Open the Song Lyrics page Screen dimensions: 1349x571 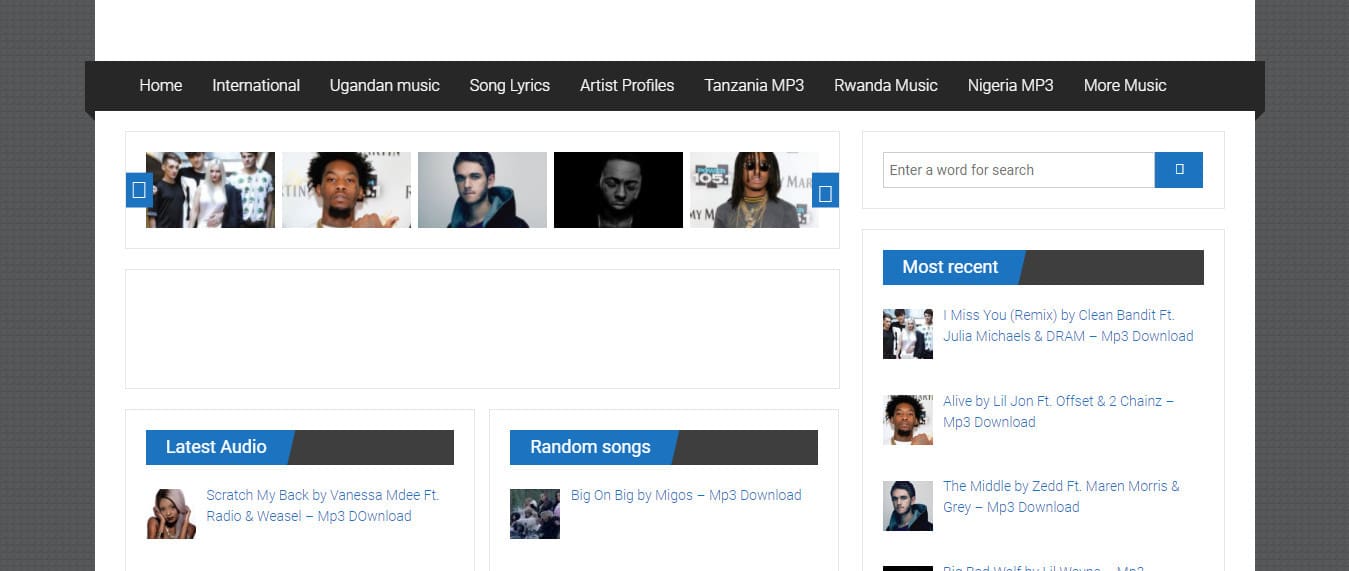tap(510, 86)
